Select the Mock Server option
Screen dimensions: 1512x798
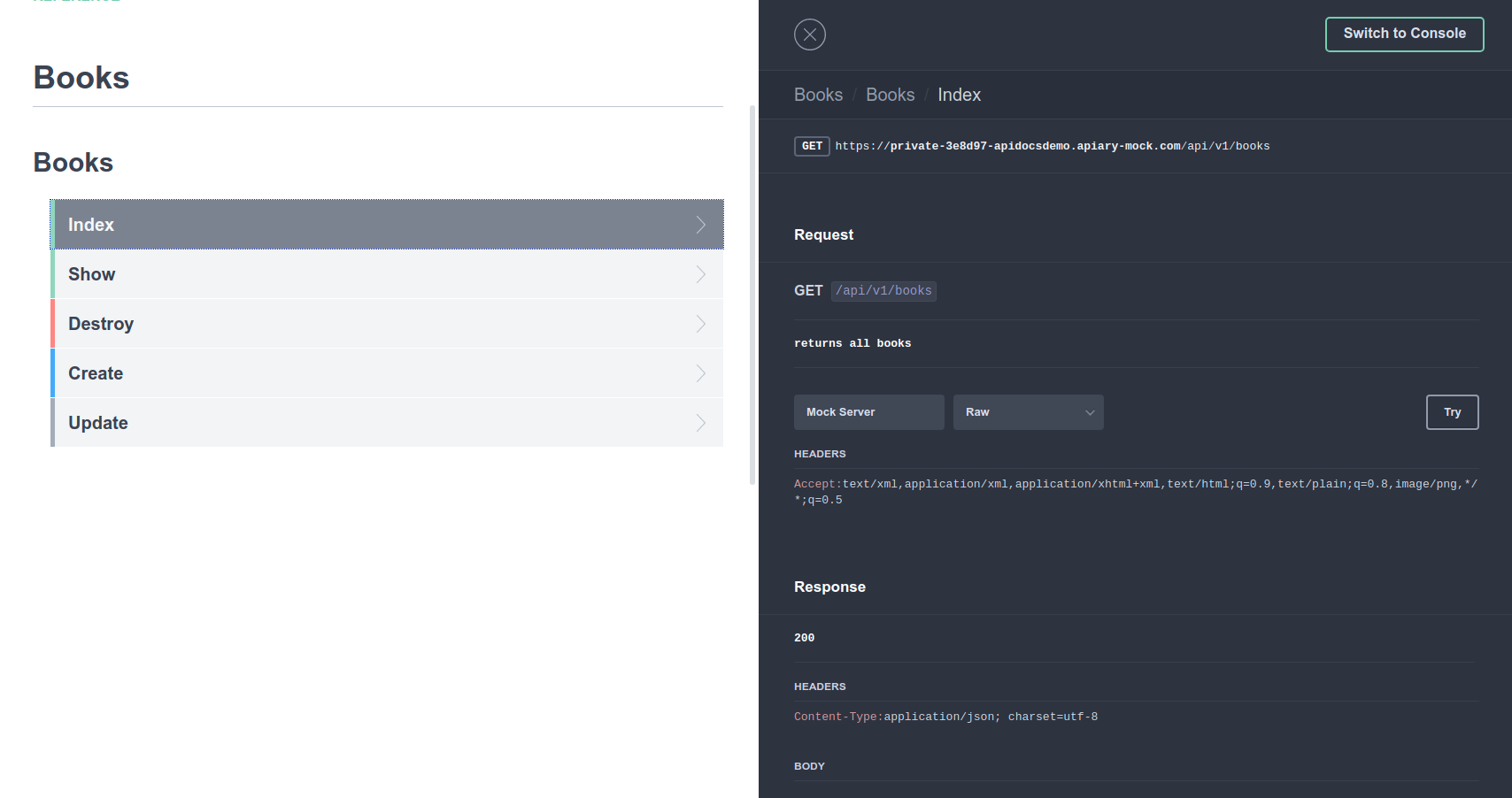(868, 412)
